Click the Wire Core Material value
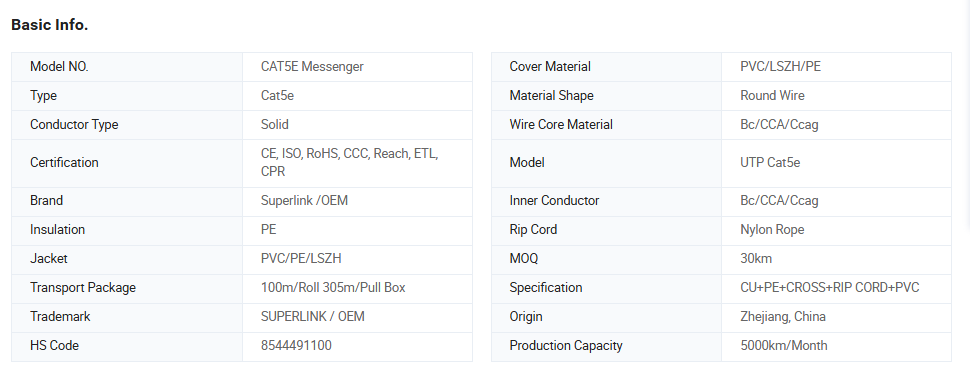Viewport: 970px width, 380px height. coord(779,125)
